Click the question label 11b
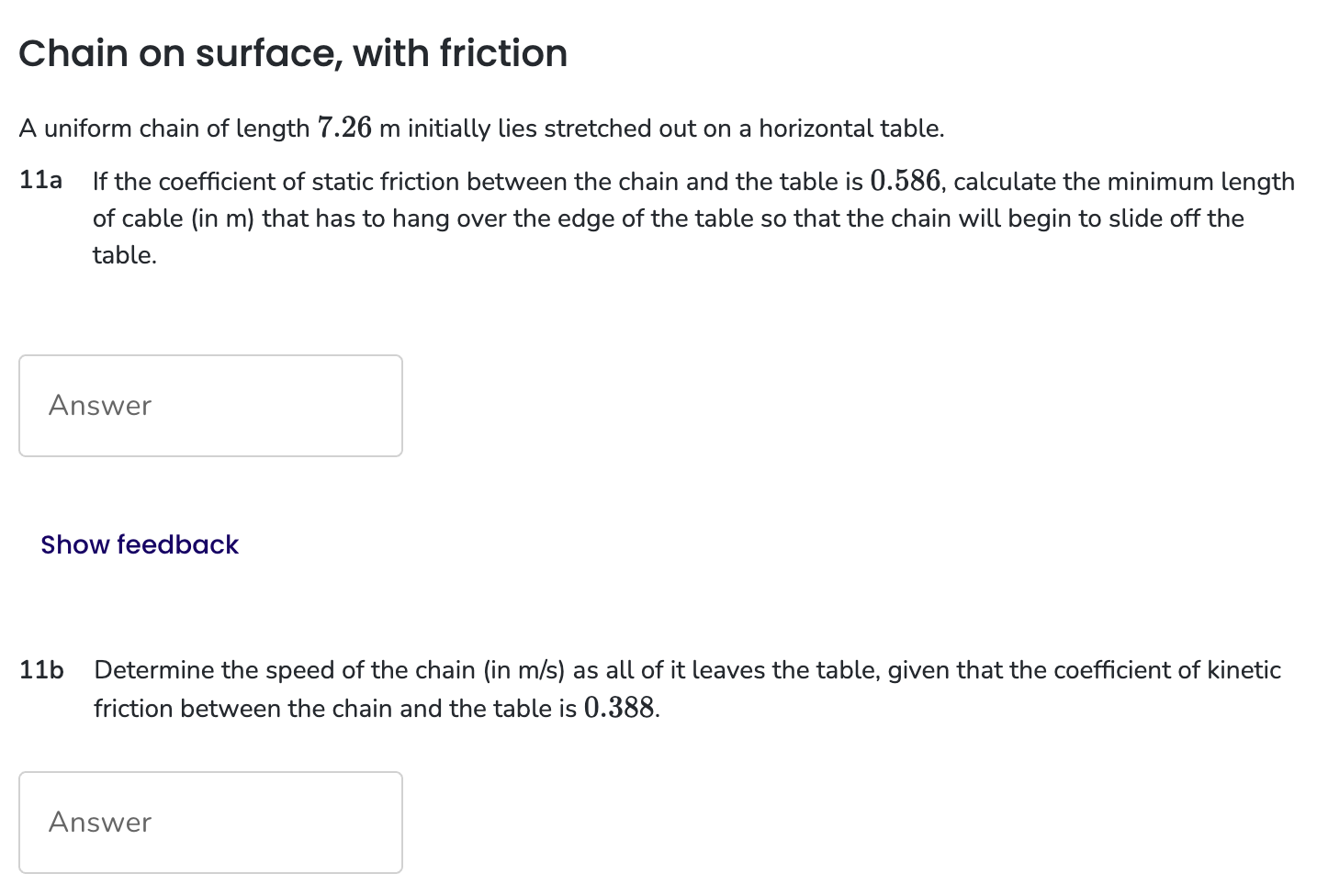The image size is (1317, 896). tap(40, 670)
